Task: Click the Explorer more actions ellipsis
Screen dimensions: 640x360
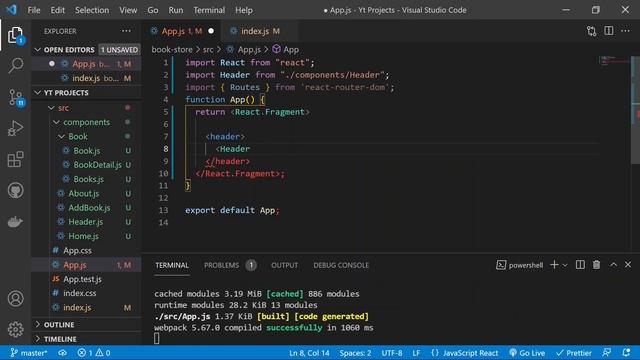Action: tap(126, 31)
